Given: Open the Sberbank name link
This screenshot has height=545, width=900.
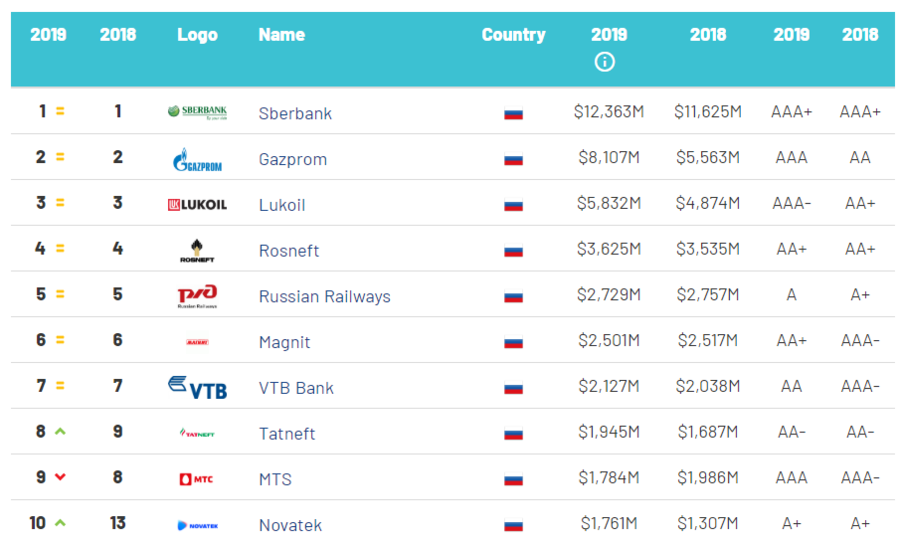Looking at the screenshot, I should (295, 113).
